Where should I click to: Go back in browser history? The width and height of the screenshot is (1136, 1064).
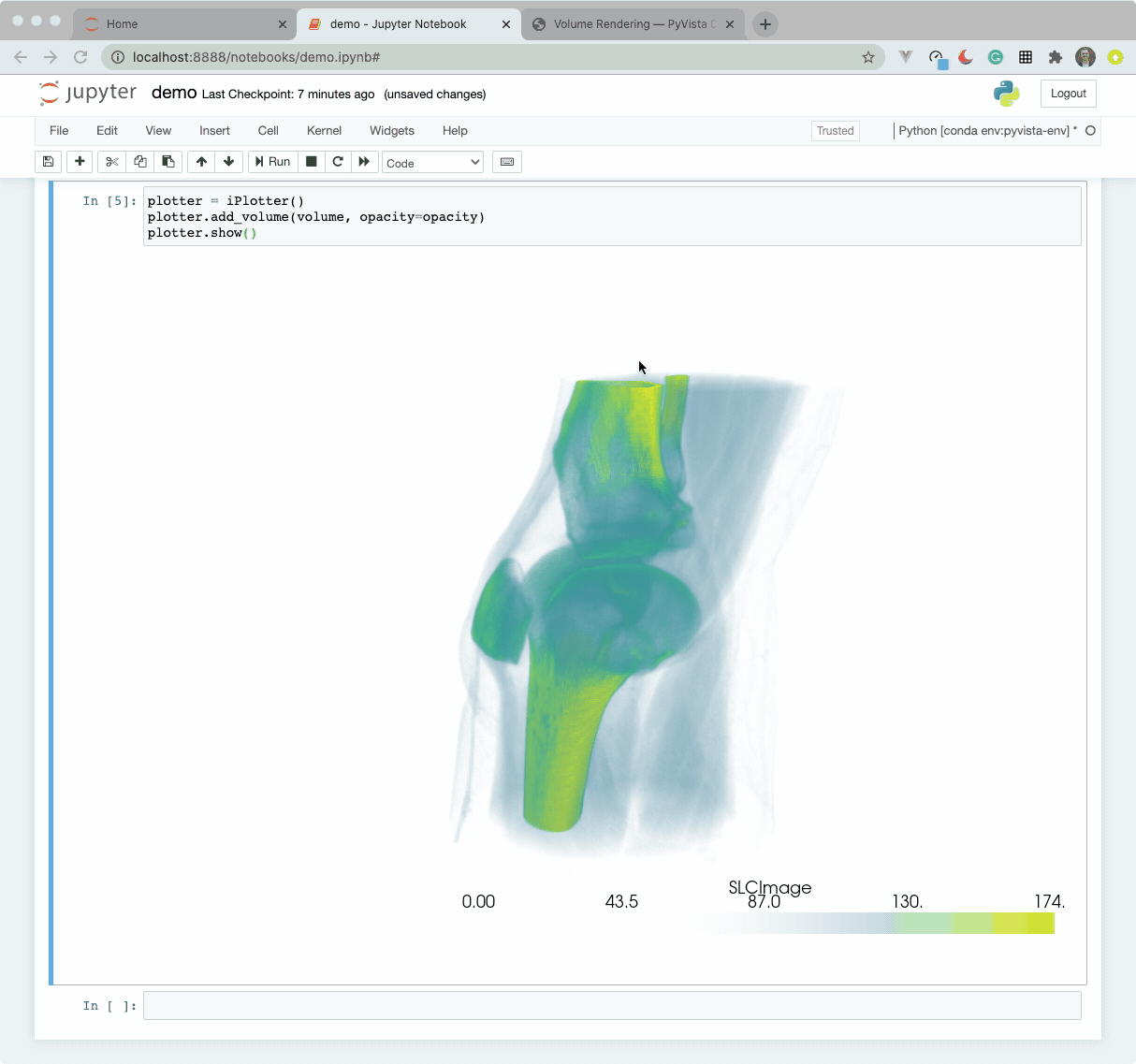tap(21, 57)
